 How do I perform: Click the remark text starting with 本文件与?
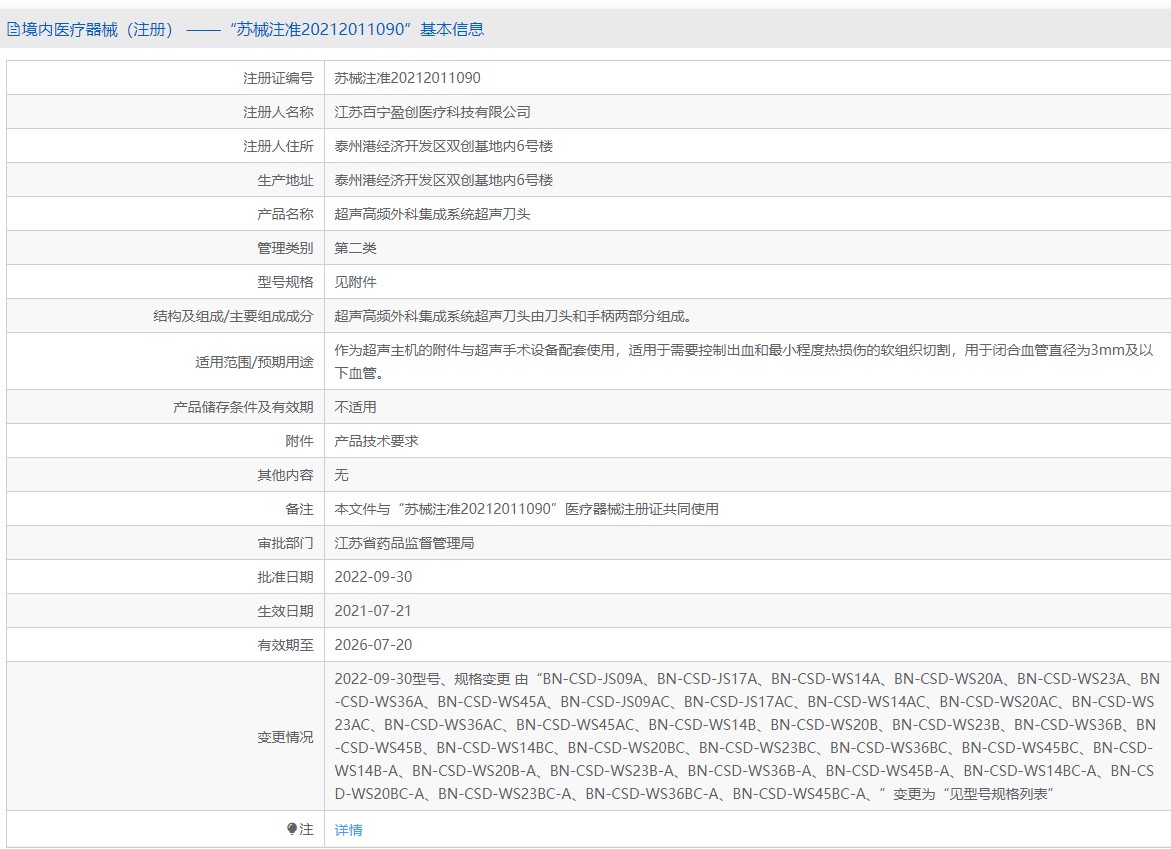tap(527, 509)
